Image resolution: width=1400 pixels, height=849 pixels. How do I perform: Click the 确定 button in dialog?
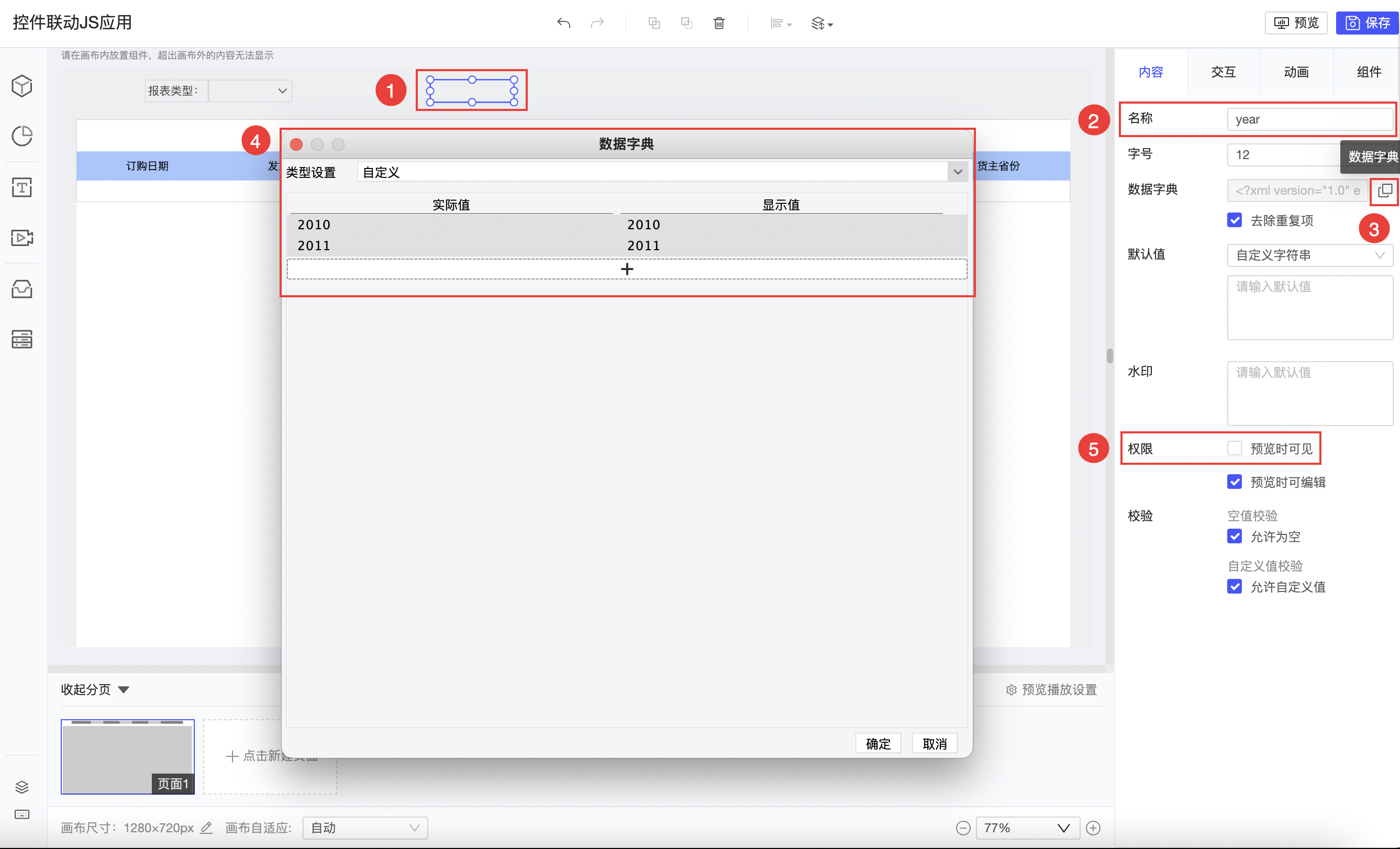coord(878,743)
